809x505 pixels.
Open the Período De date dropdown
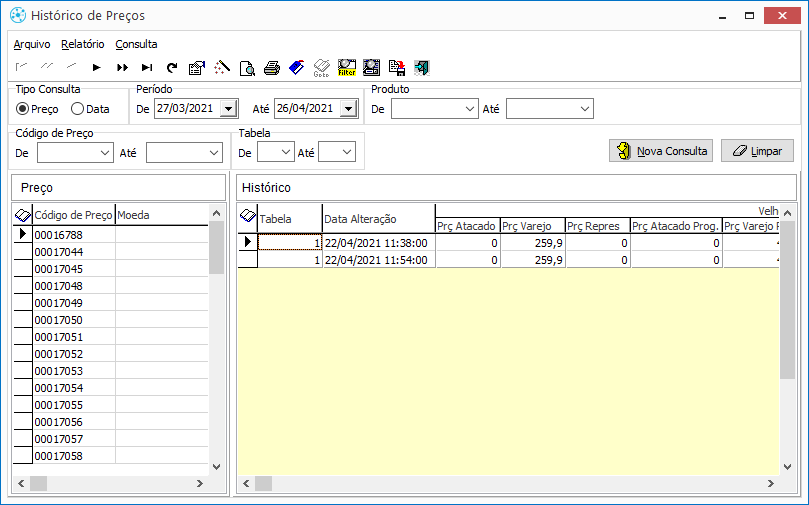pyautogui.click(x=229, y=109)
